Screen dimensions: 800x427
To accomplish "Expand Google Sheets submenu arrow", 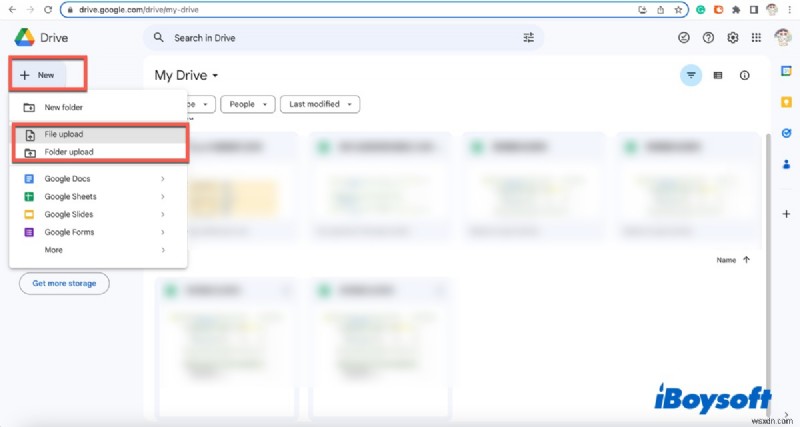I will (x=163, y=196).
